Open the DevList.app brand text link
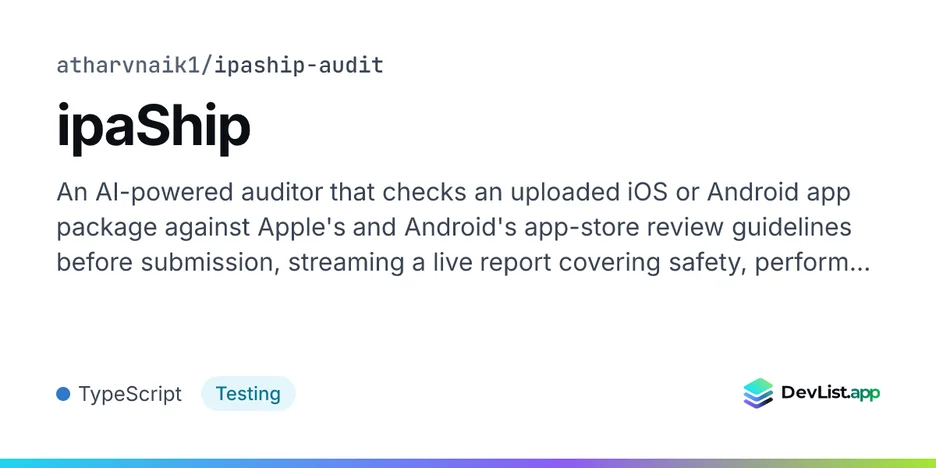 (x=830, y=393)
